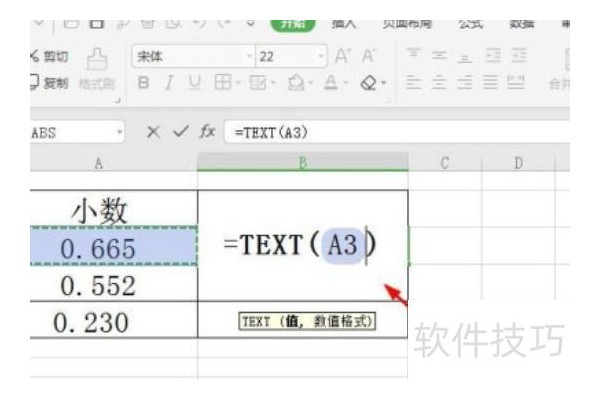Expand the quick access toolbar dropdown chevron
The width and height of the screenshot is (600, 400).
pos(250,24)
